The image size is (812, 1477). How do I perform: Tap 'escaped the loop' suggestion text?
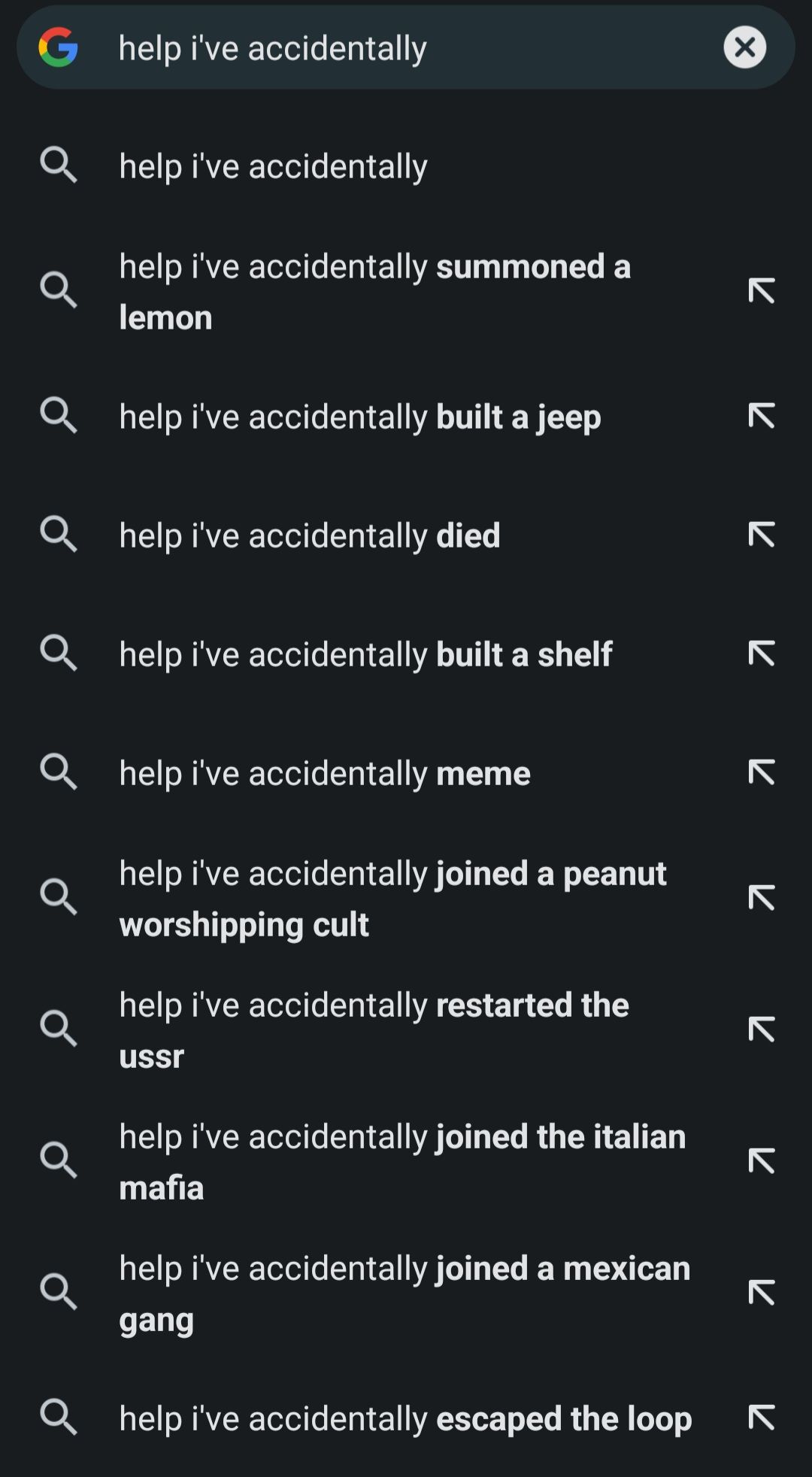405,1419
